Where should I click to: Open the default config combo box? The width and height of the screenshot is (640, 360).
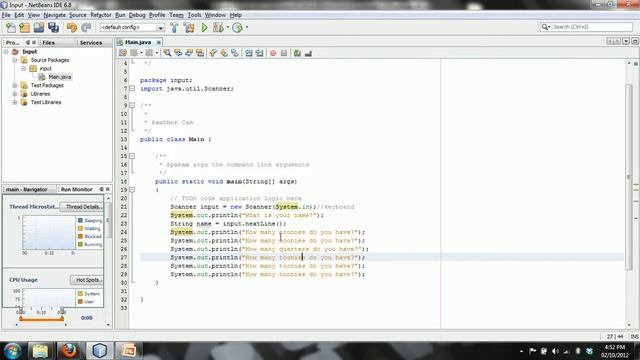point(132,27)
